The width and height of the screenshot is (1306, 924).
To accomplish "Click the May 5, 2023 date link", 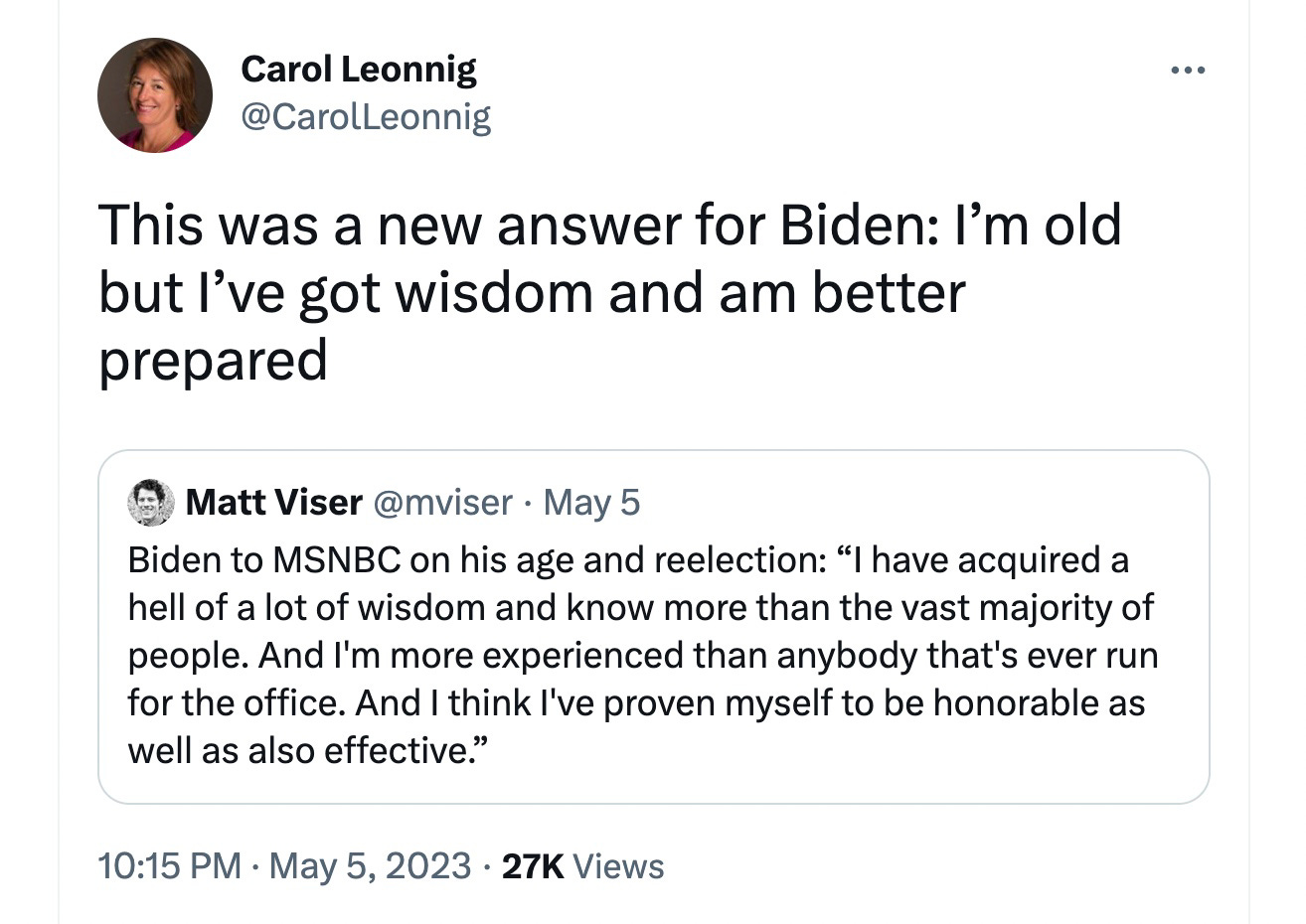I will 370,866.
